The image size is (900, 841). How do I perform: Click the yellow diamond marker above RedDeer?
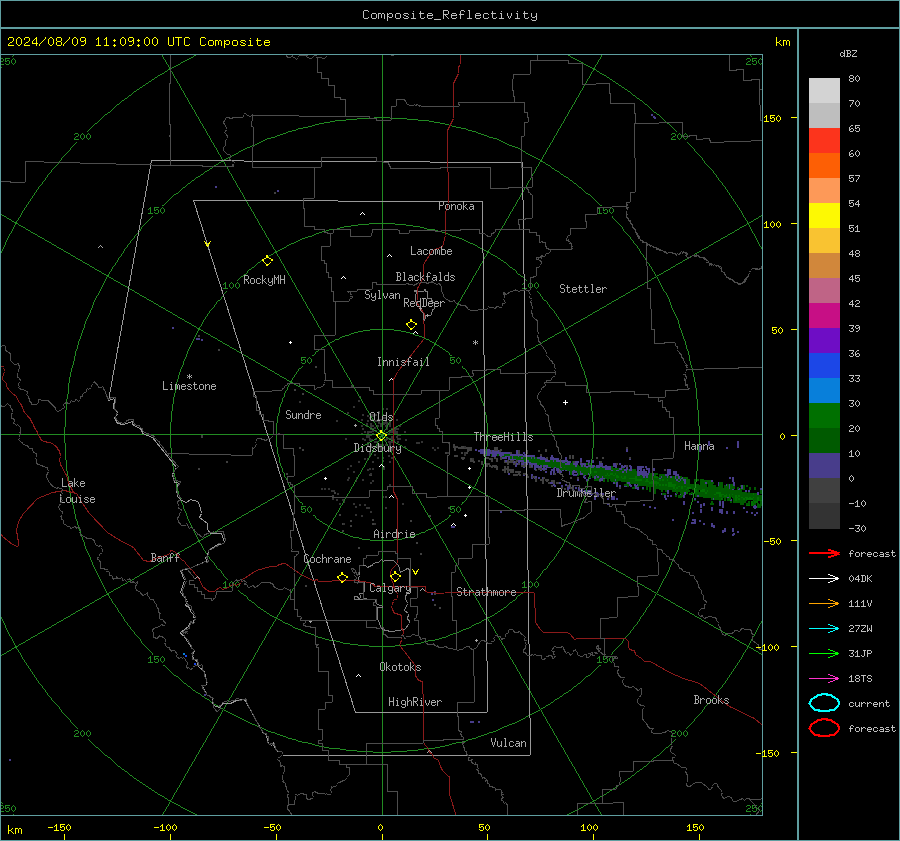(411, 325)
